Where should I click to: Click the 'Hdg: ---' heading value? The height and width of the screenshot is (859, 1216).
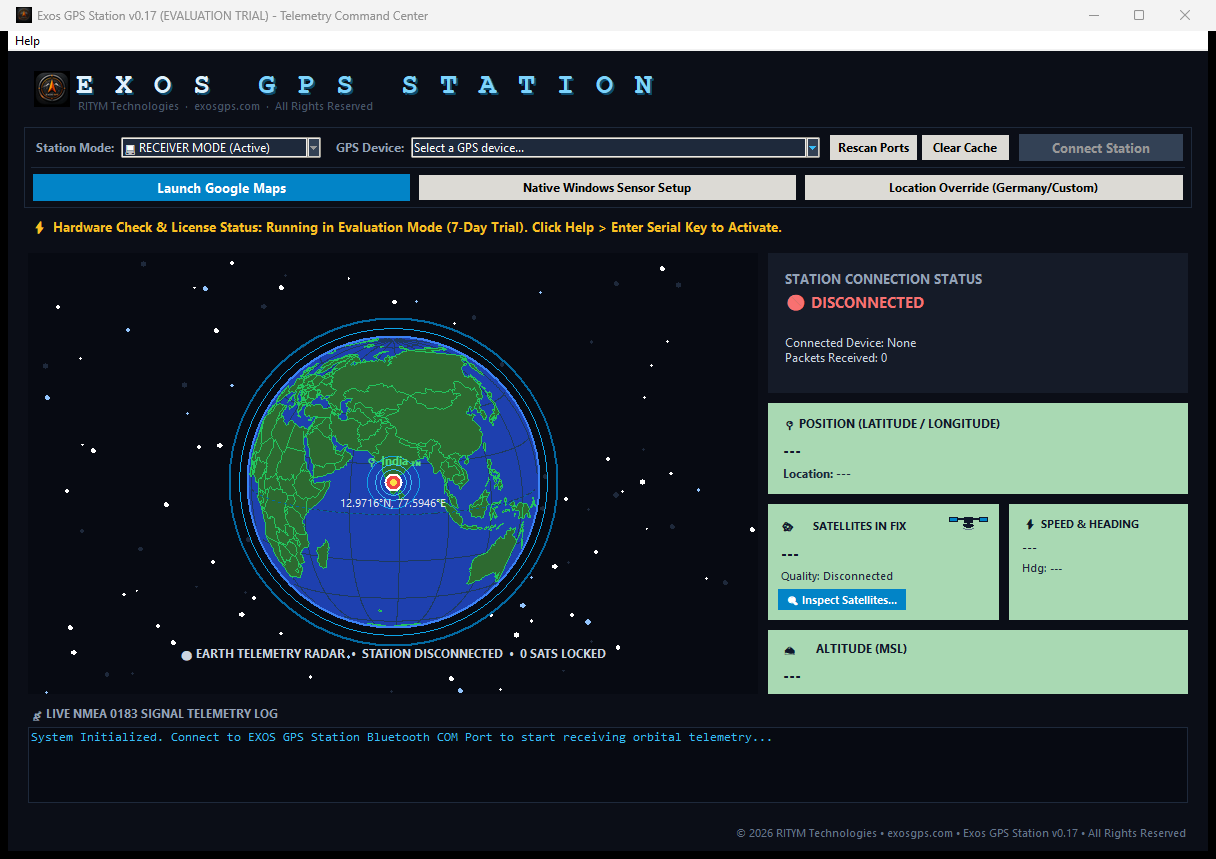pyautogui.click(x=1042, y=568)
